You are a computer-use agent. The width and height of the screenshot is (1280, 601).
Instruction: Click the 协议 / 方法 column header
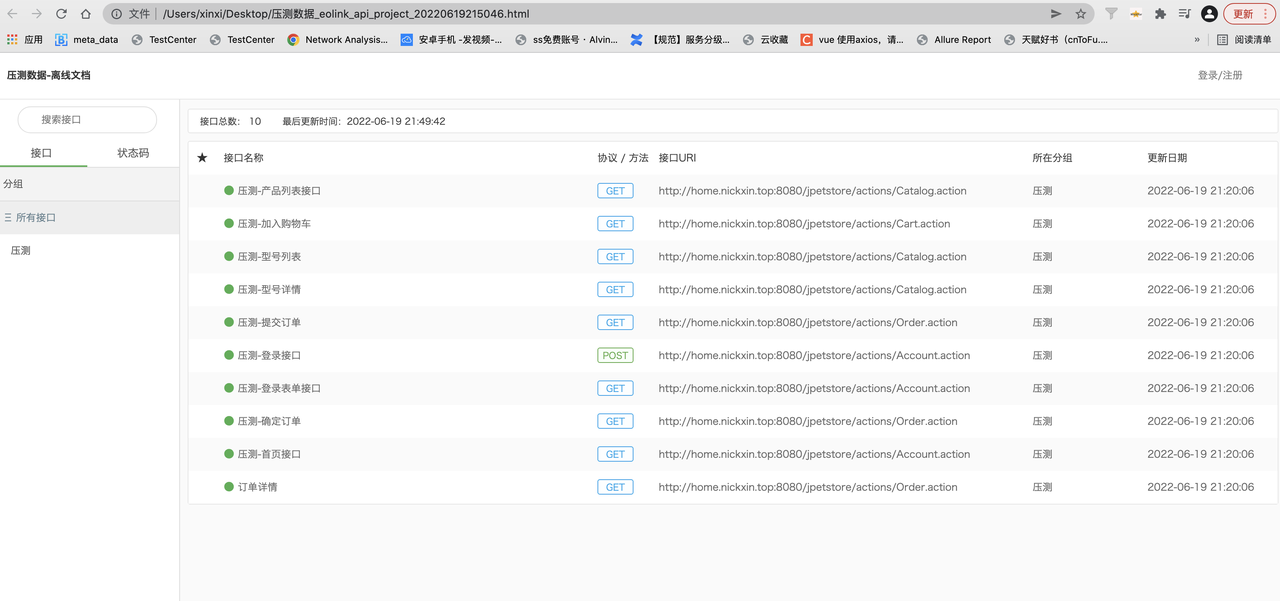click(x=623, y=158)
